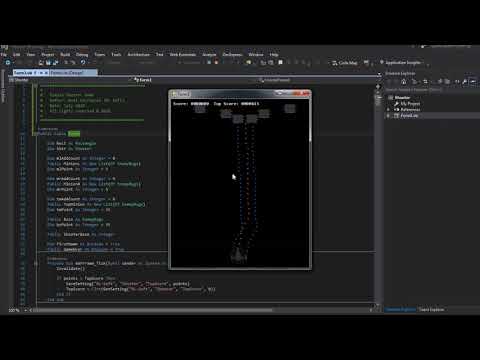The image size is (480, 360).
Task: Open the Edit menu
Action: tap(16, 54)
